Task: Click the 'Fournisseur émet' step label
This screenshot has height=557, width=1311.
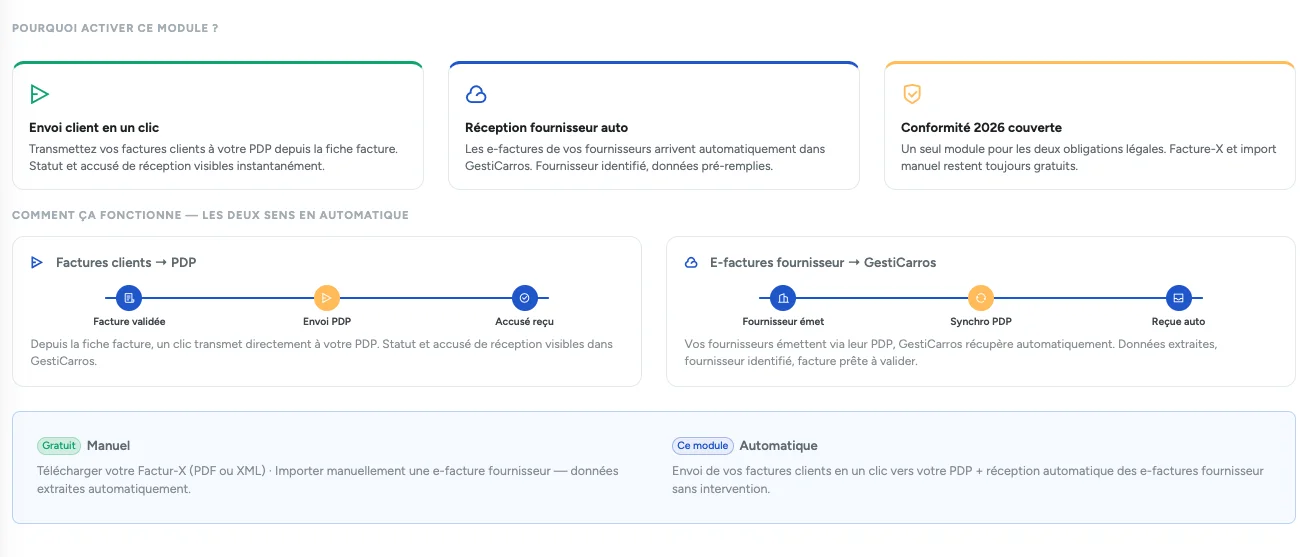Action: pyautogui.click(x=783, y=322)
